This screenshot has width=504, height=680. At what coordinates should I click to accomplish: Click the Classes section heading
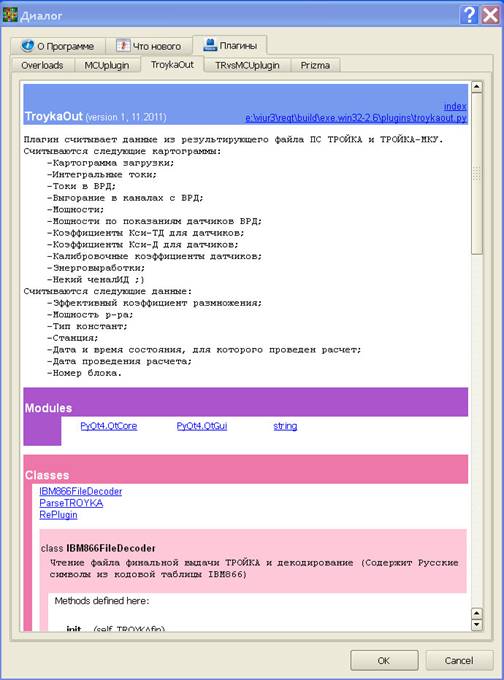47,475
